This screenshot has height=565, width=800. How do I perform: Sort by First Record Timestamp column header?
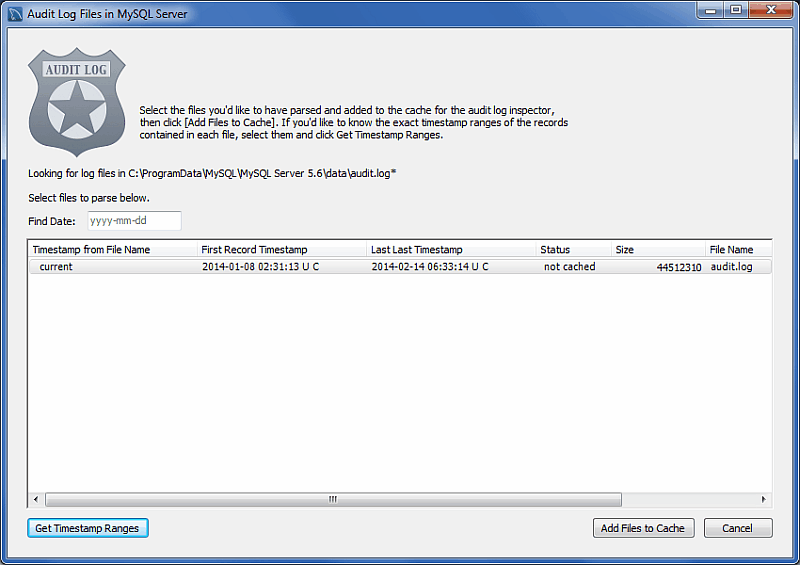pos(282,250)
